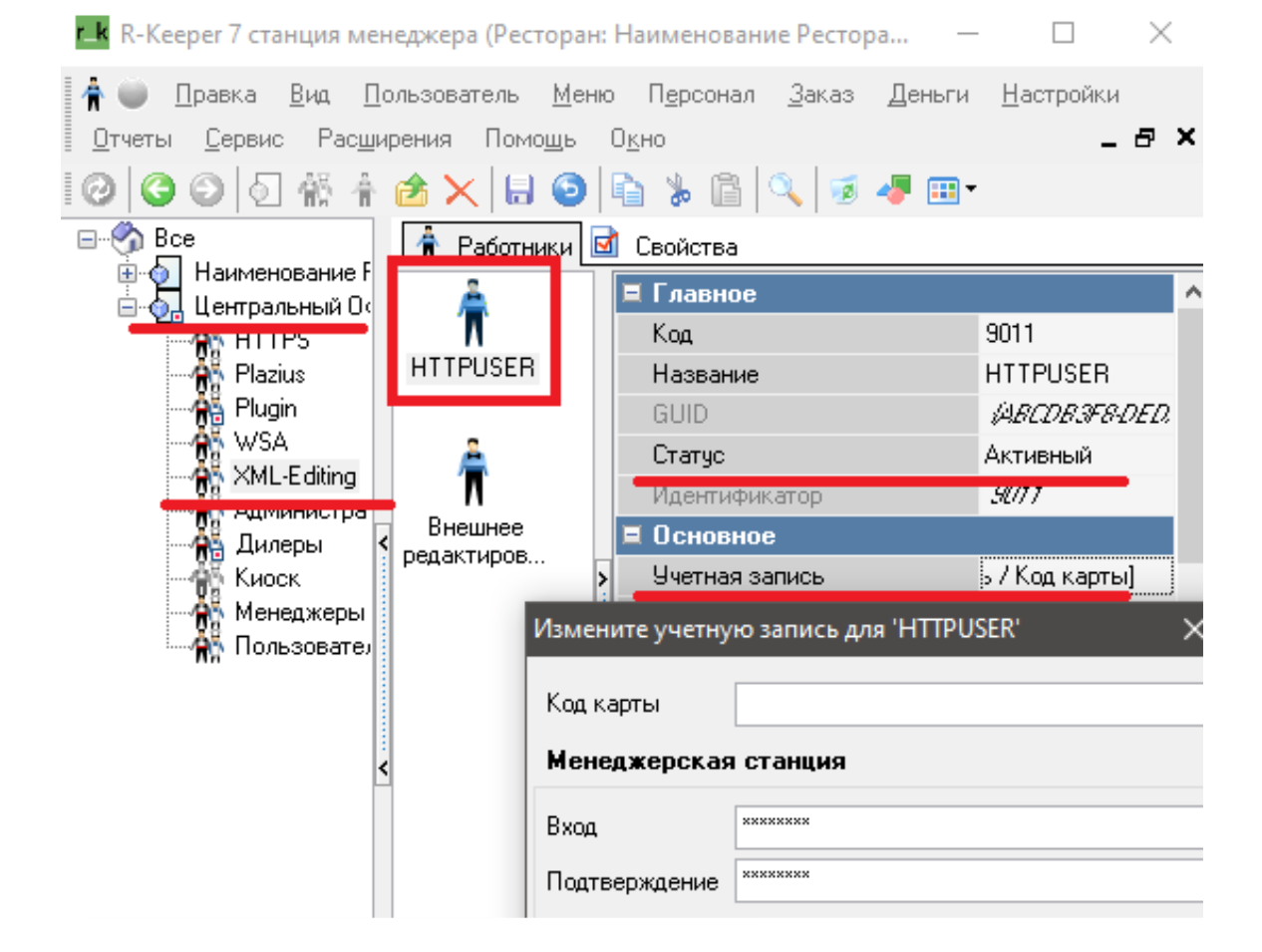Collapse the Все tree root
This screenshot has width=1262, height=952.
pos(88,238)
